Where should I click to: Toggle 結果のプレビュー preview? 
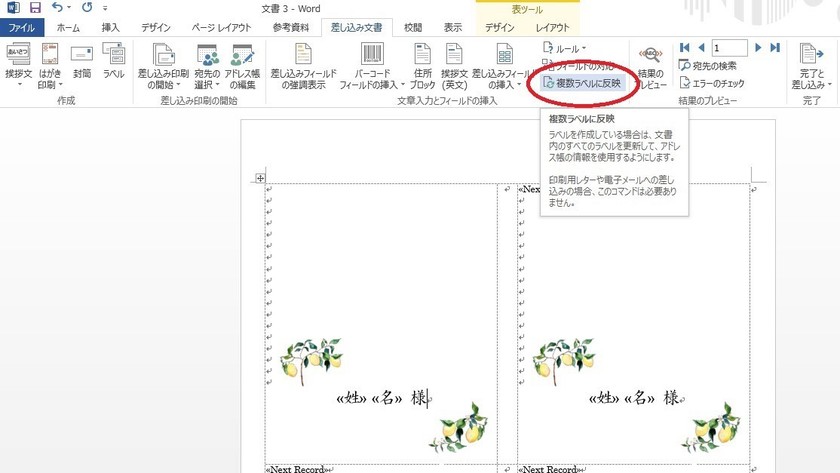[x=651, y=67]
